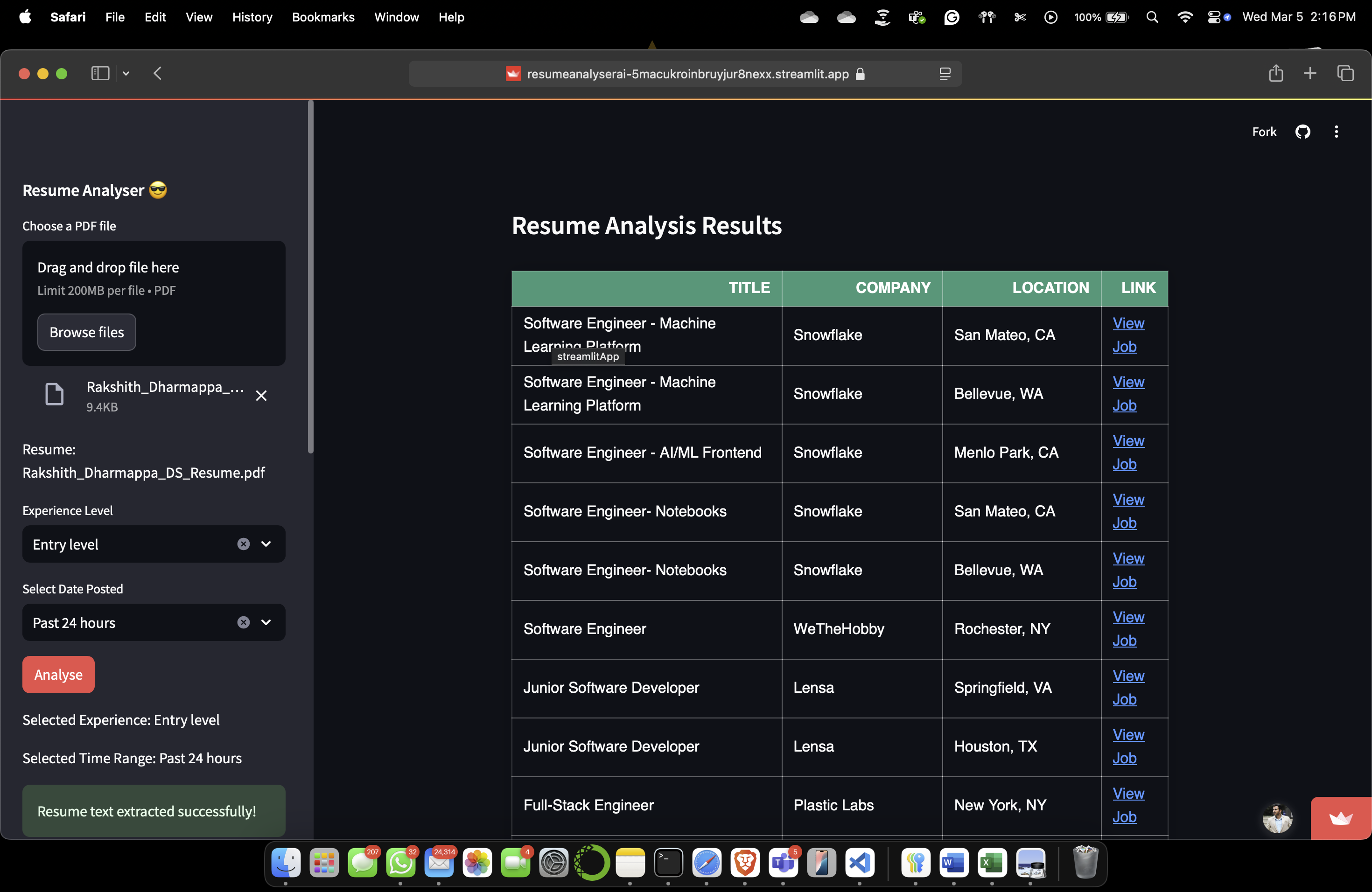The height and width of the screenshot is (892, 1372).
Task: Expand Select Date Posted dropdown
Action: pyautogui.click(x=266, y=622)
